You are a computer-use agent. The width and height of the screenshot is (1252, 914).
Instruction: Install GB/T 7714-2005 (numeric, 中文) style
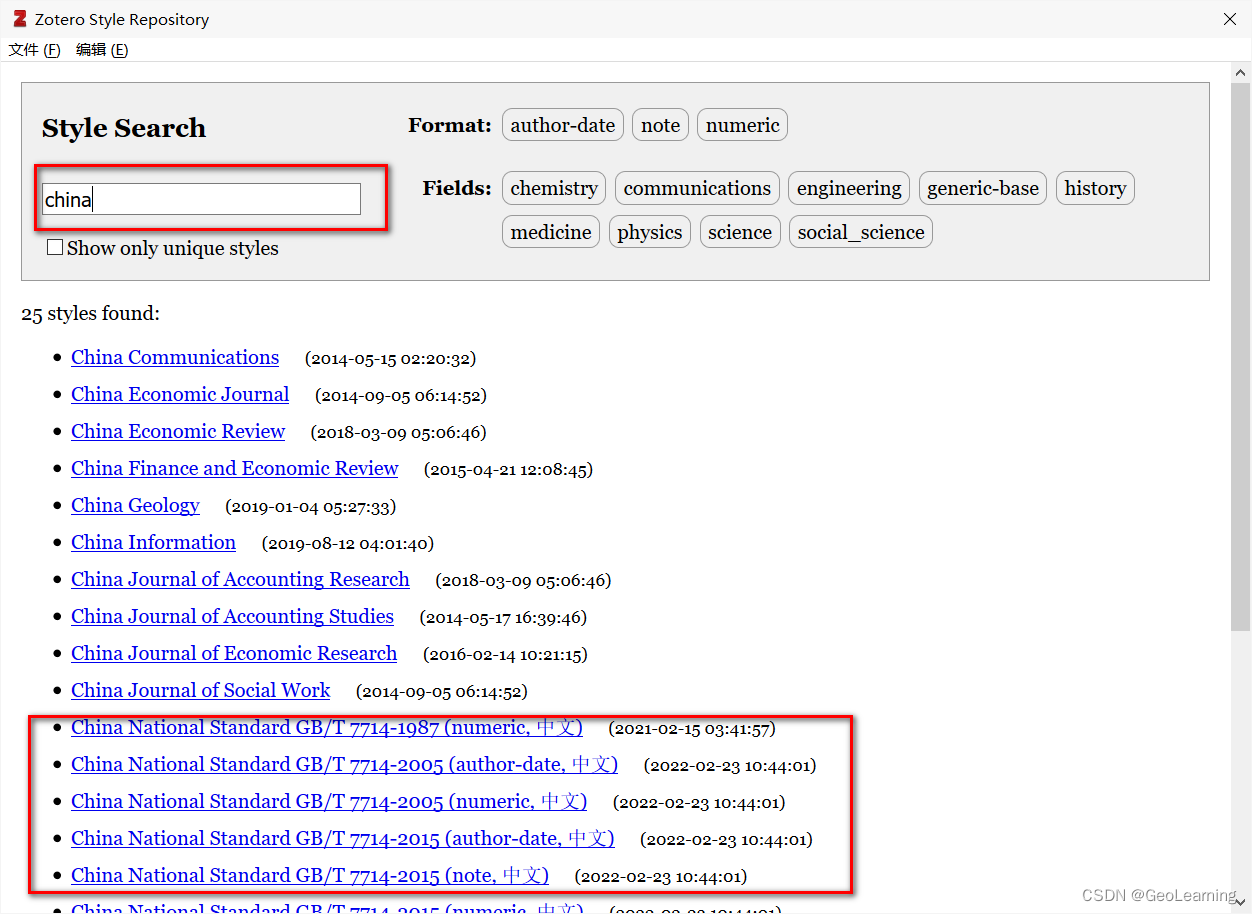tap(329, 801)
